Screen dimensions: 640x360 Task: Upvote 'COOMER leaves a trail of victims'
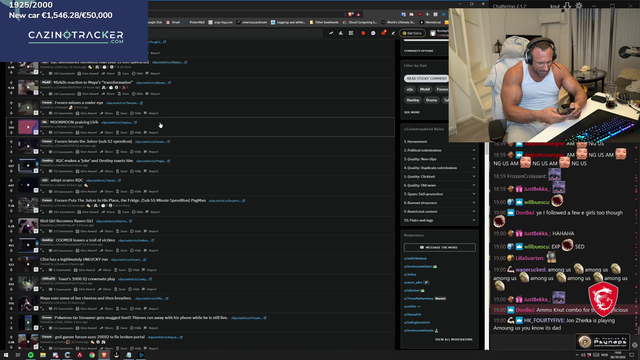click(11, 240)
